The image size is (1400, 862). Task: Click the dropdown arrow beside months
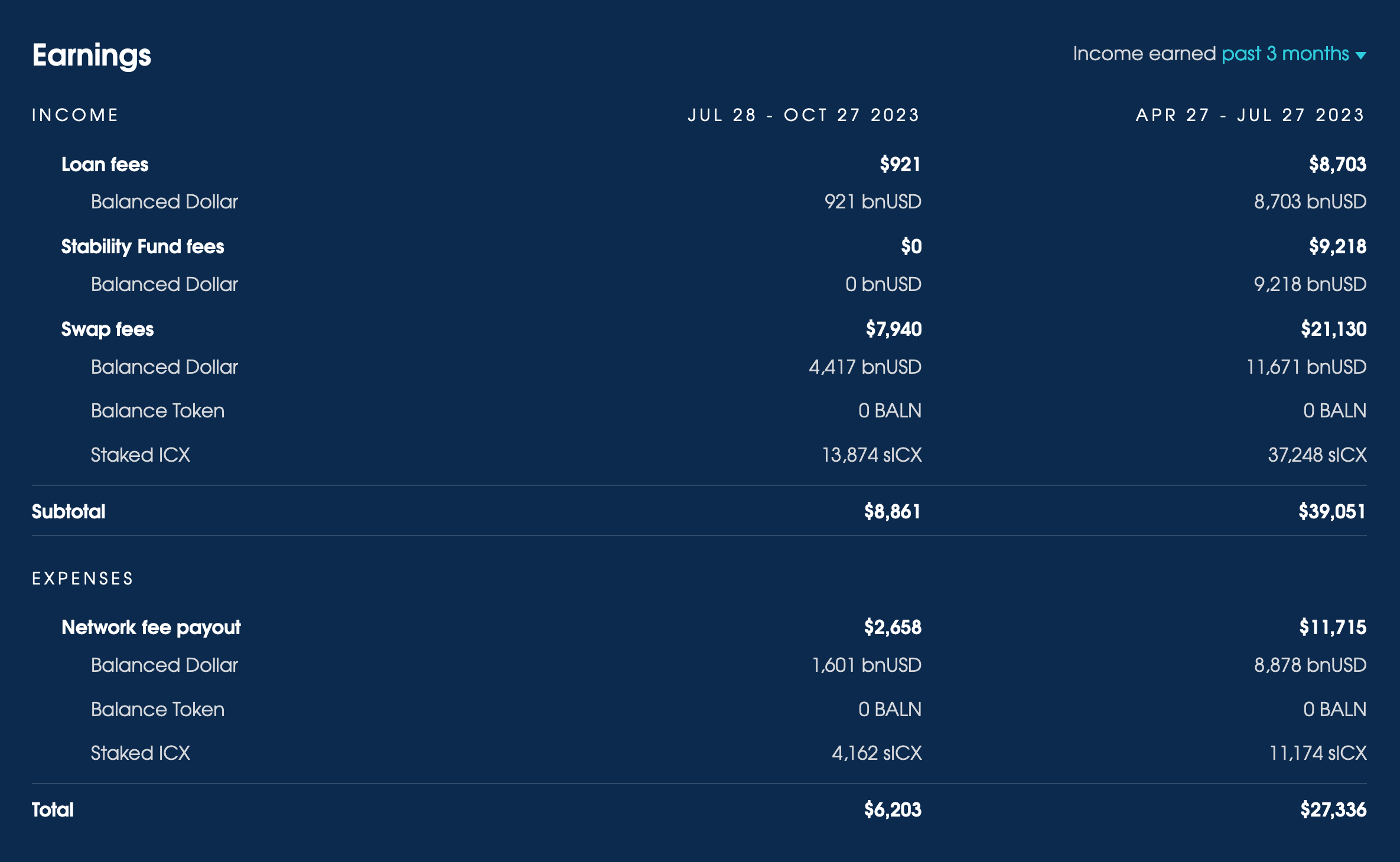point(1361,55)
